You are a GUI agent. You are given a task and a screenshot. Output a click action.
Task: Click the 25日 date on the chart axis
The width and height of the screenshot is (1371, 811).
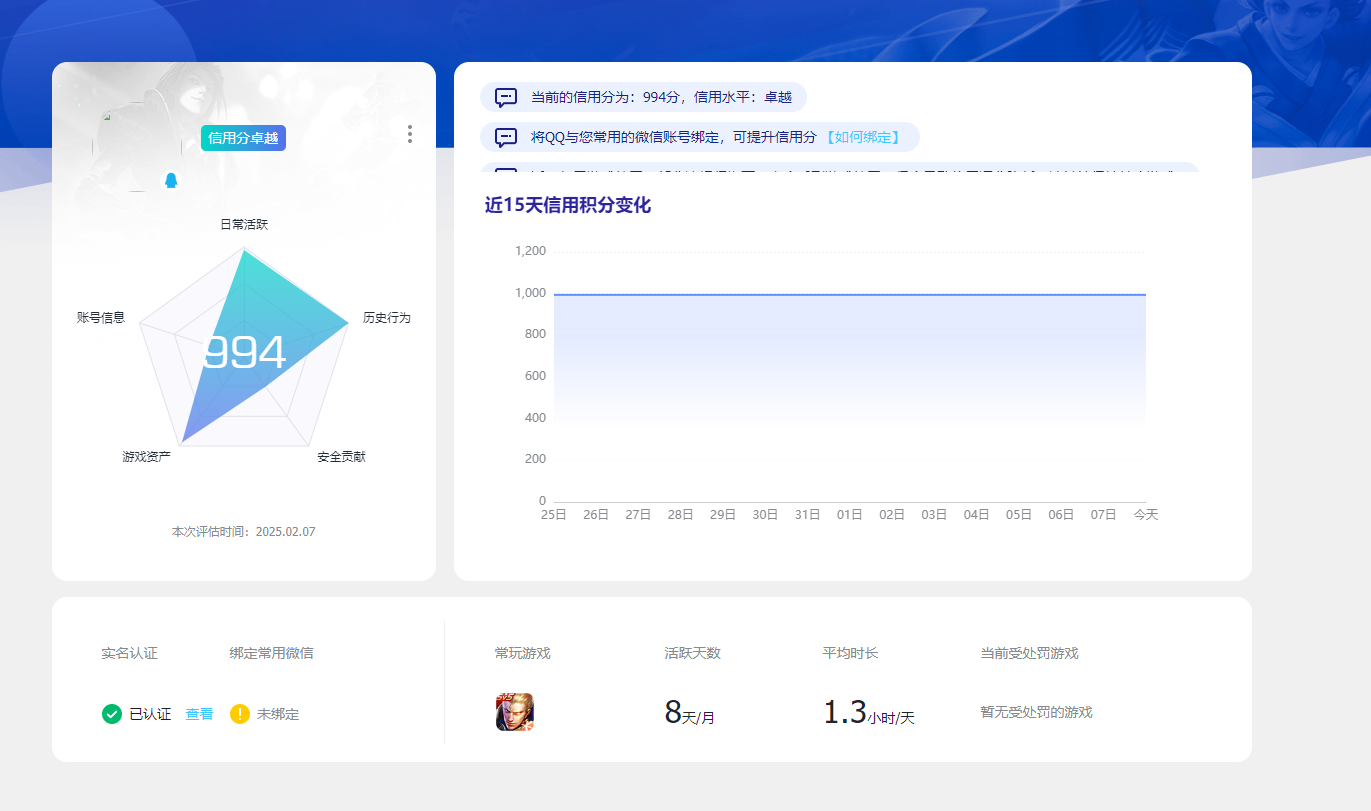(553, 514)
